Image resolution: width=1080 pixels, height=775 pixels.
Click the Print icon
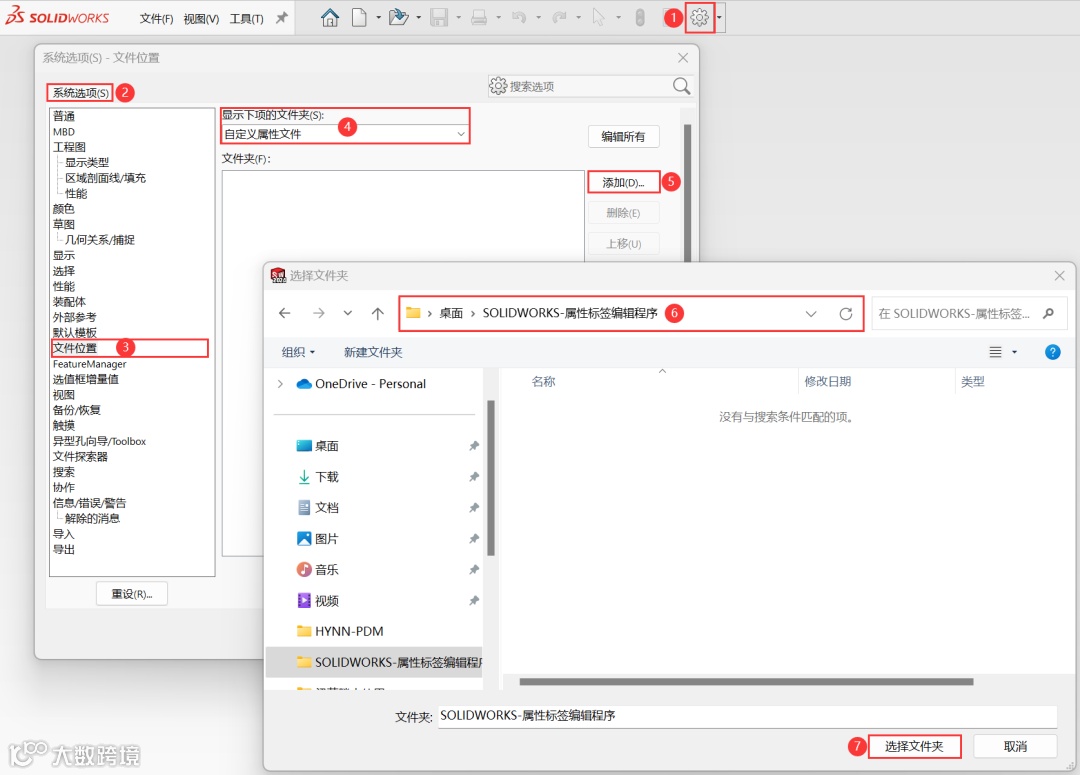(479, 18)
